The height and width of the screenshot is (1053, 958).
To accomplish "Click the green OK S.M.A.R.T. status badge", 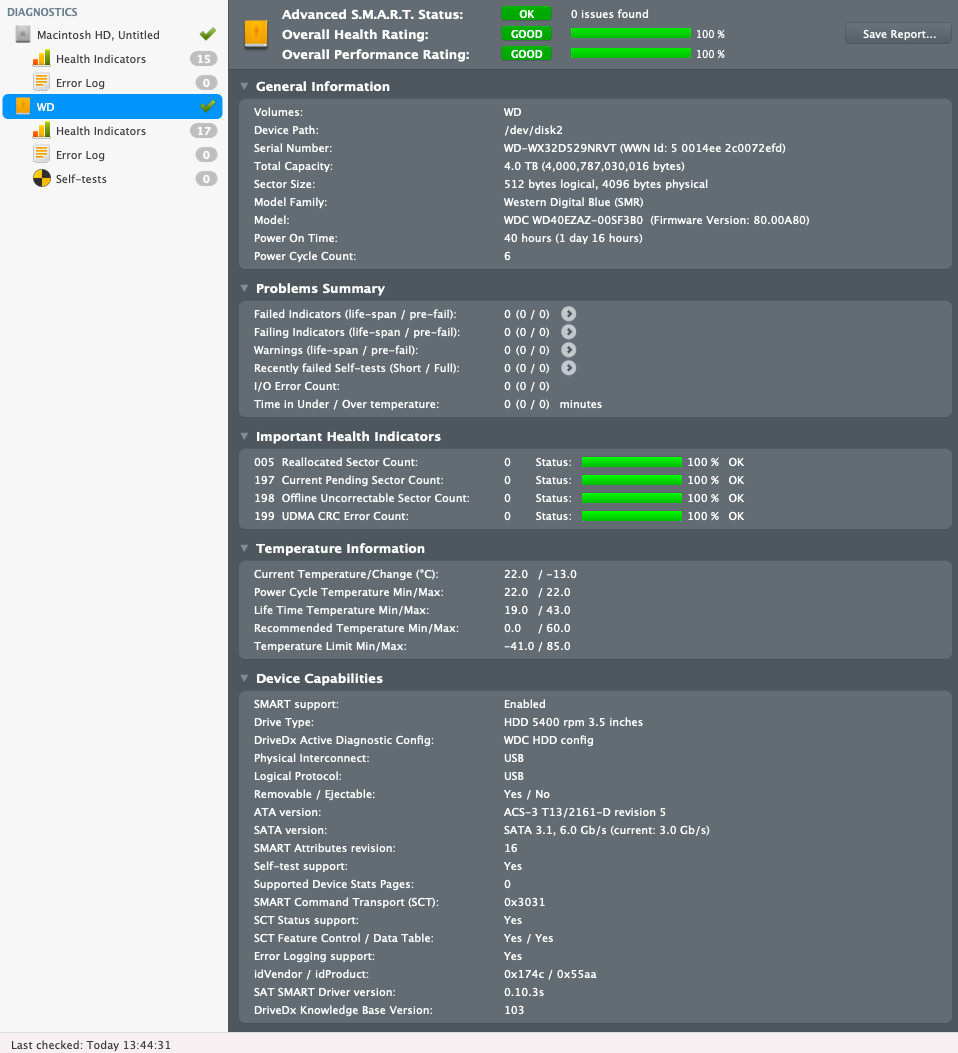I will (526, 14).
